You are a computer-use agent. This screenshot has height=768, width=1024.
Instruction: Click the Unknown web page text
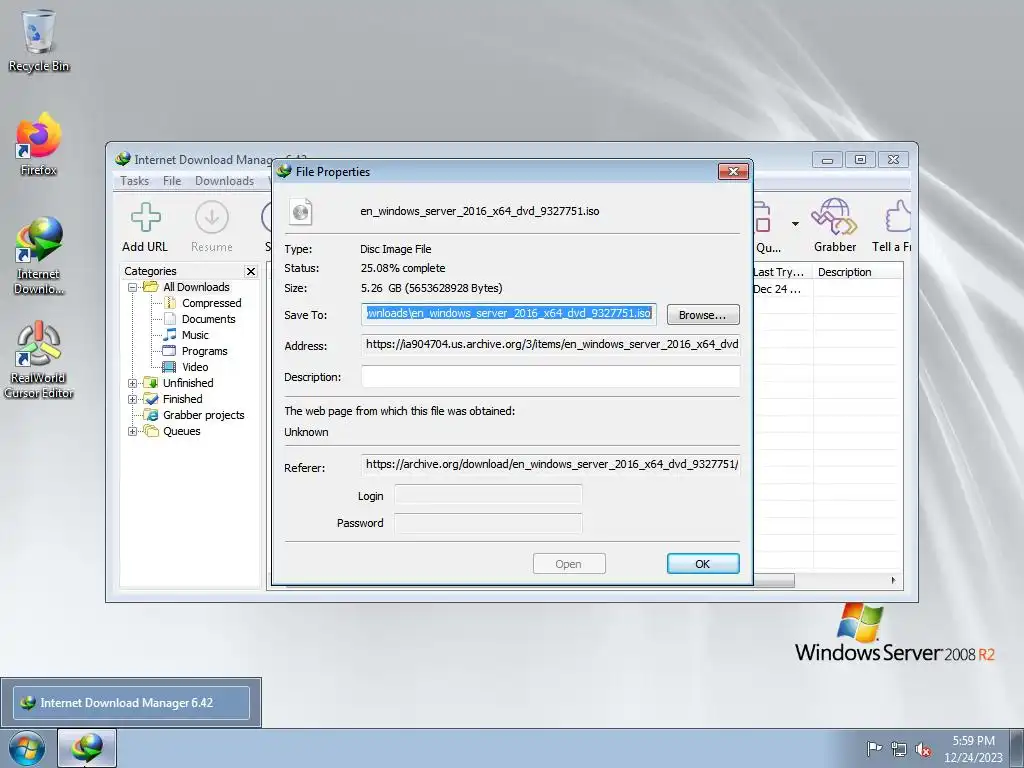pyautogui.click(x=306, y=432)
